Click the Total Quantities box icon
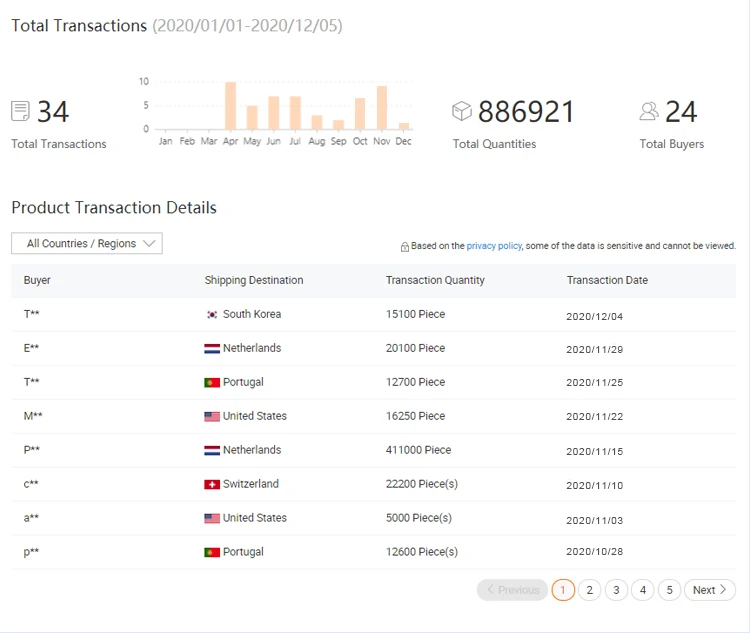This screenshot has width=750, height=633. pyautogui.click(x=462, y=111)
